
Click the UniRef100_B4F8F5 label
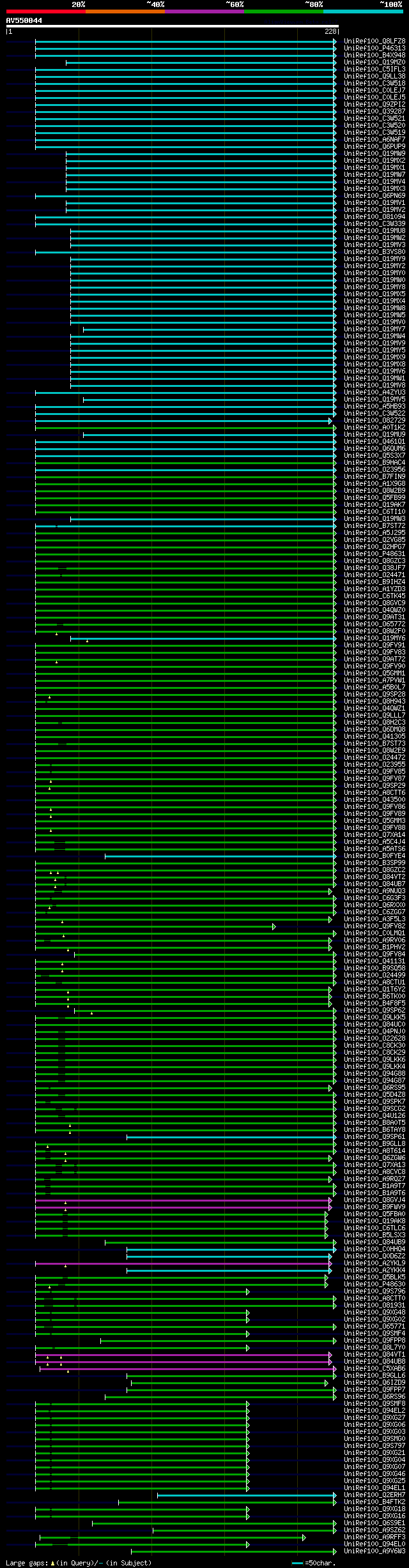click(374, 1004)
